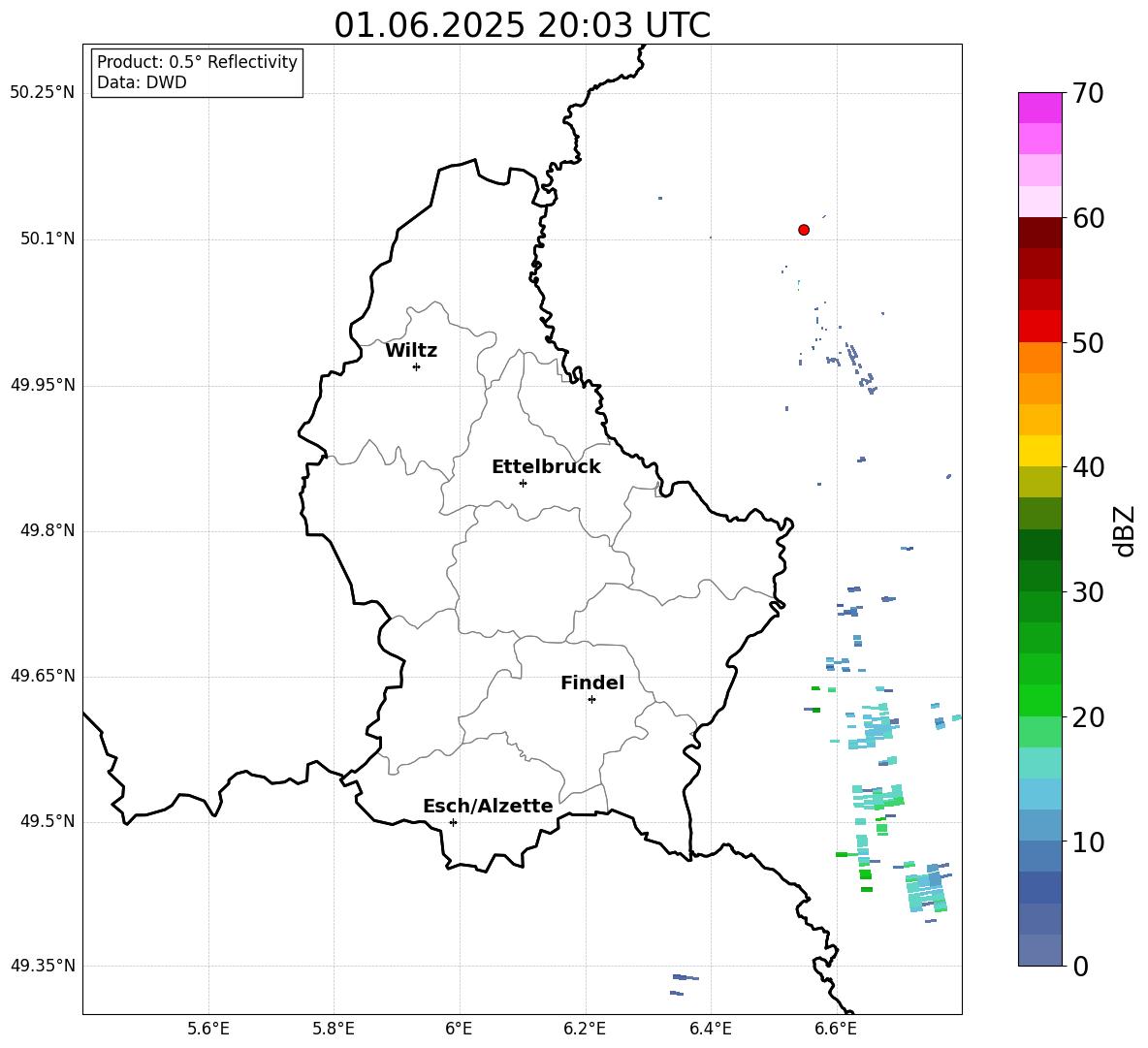Click the 6.2°E longitude label
The image size is (1148, 1048).
coord(585,1029)
